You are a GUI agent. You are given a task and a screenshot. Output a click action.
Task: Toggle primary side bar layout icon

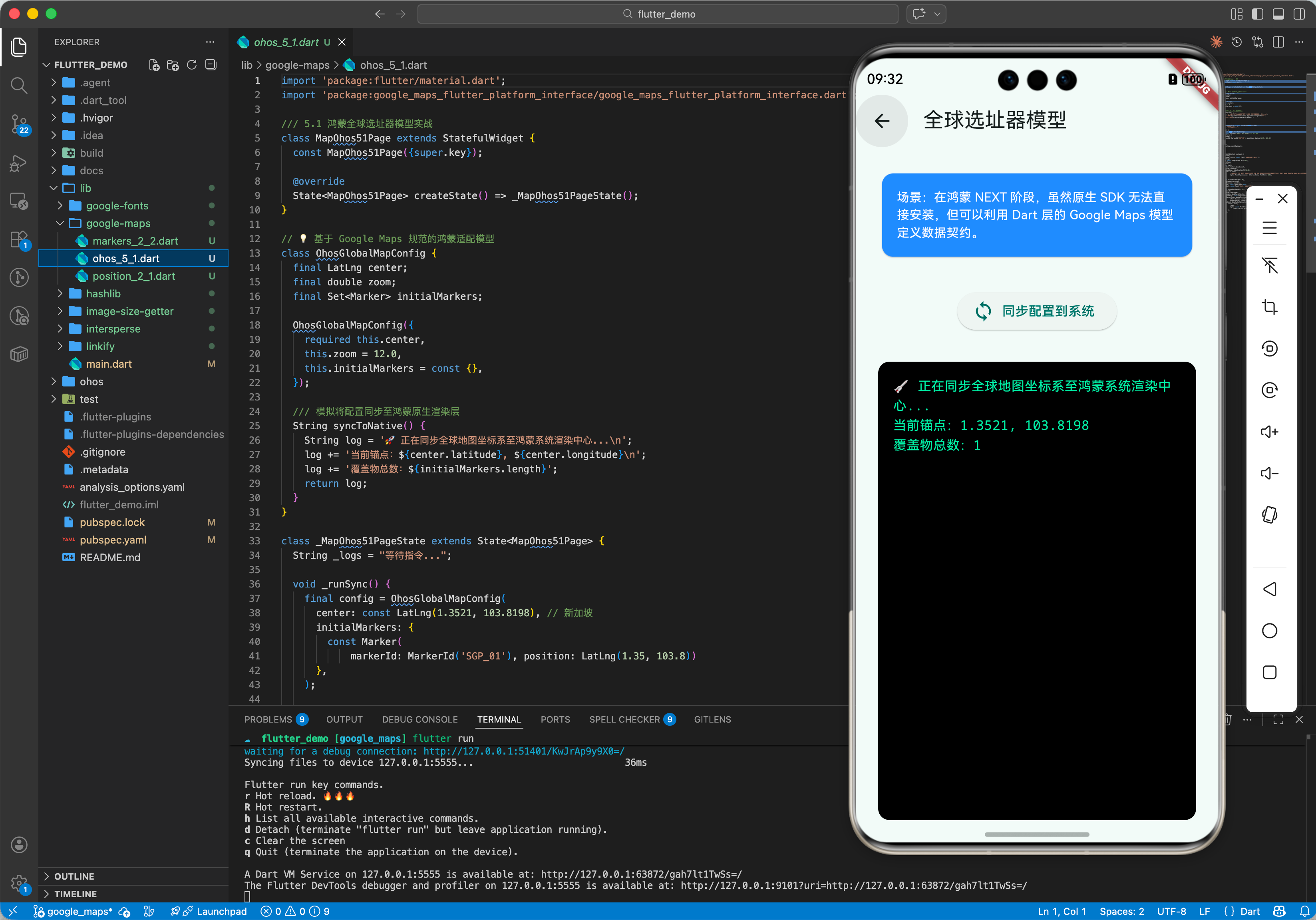click(x=1258, y=14)
